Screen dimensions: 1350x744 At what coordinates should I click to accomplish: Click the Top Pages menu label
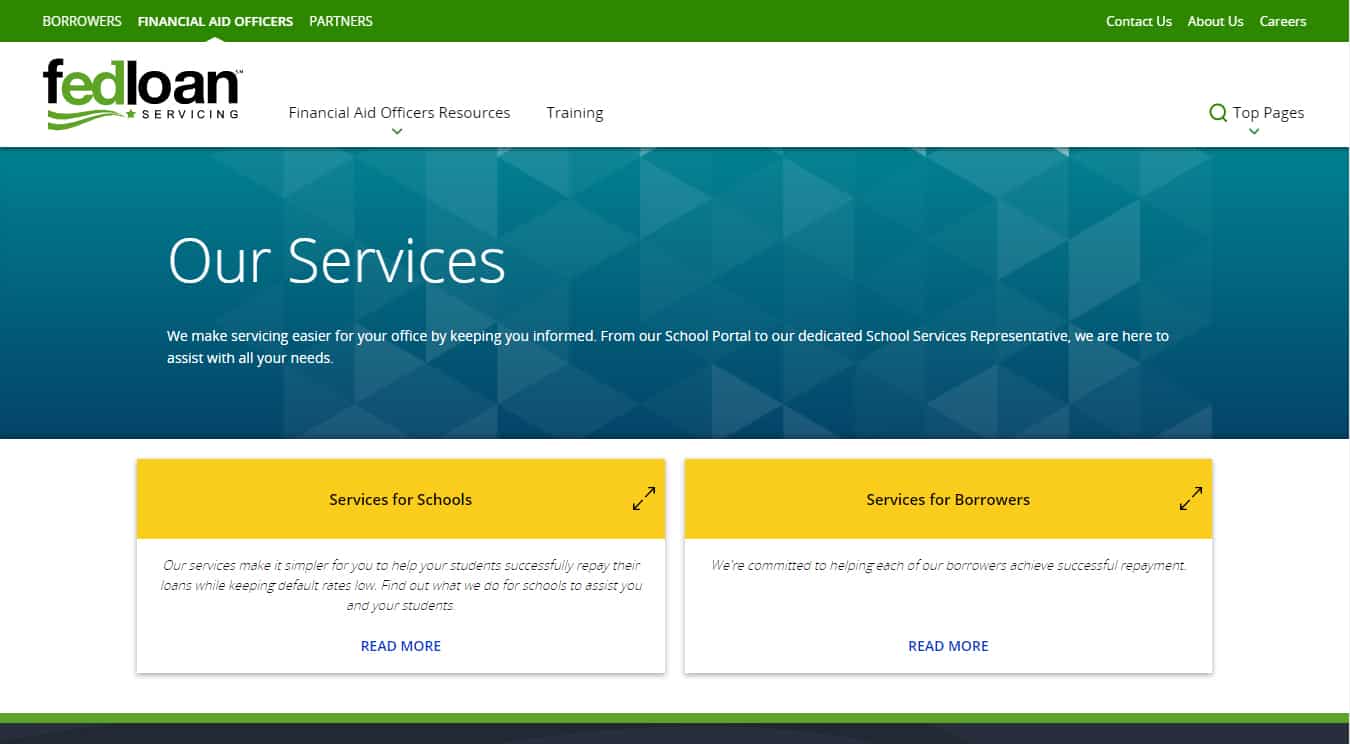1268,113
